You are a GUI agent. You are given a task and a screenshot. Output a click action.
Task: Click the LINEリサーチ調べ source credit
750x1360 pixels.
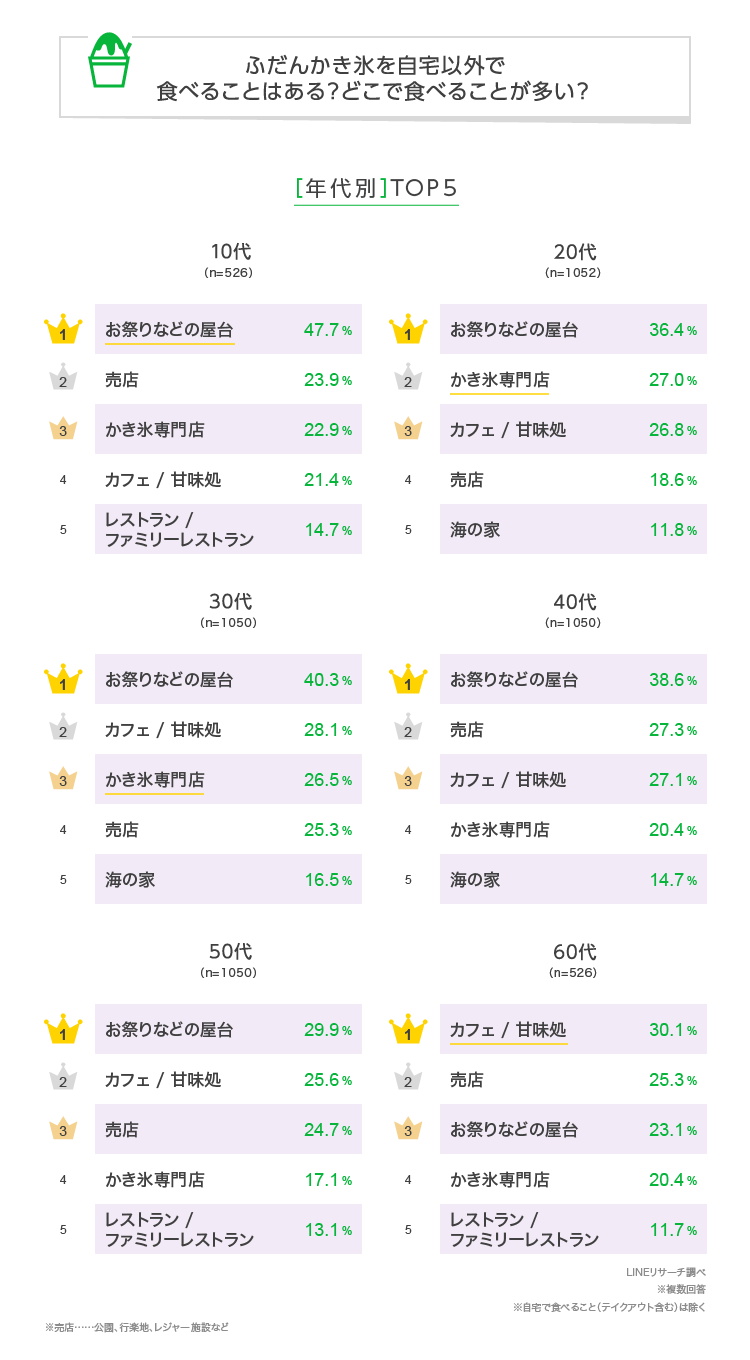click(x=665, y=1272)
